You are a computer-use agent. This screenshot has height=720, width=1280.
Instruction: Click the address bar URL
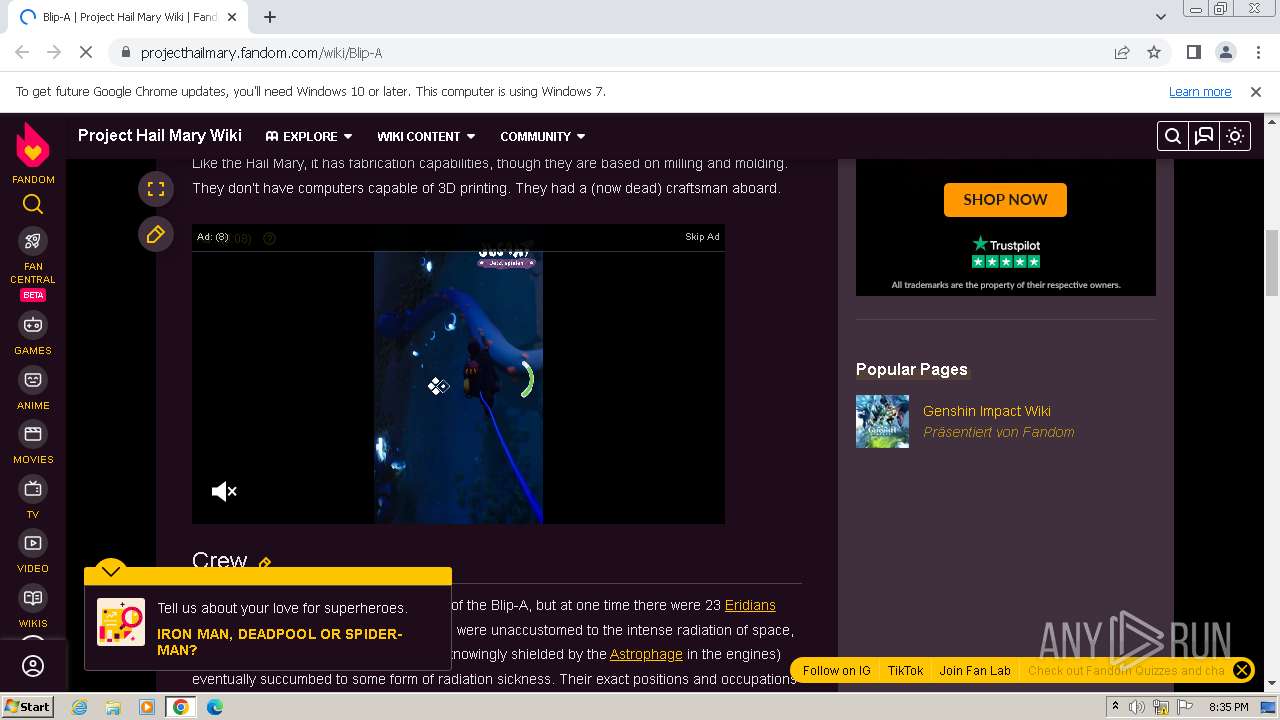click(261, 53)
